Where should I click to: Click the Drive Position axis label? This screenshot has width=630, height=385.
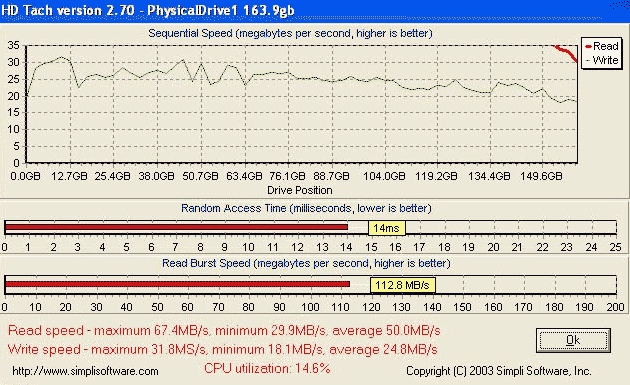300,190
